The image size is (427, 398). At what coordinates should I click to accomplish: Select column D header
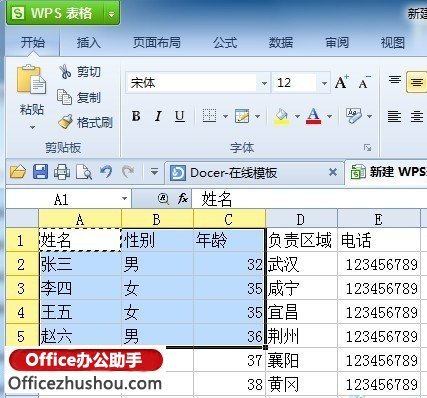click(x=301, y=219)
